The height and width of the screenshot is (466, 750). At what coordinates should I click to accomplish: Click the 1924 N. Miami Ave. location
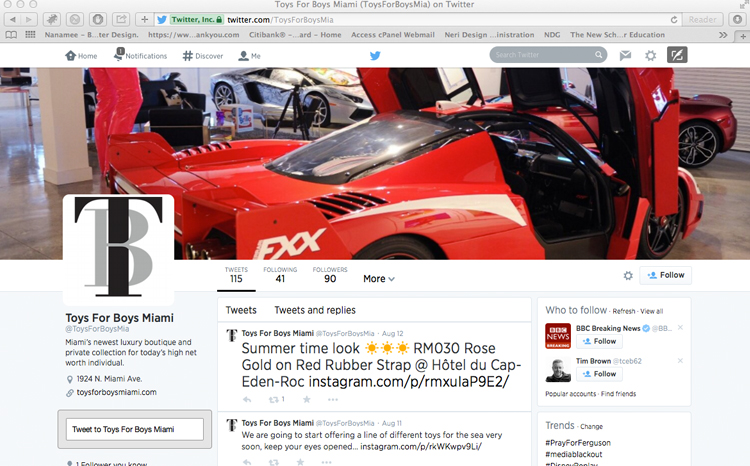click(x=109, y=379)
